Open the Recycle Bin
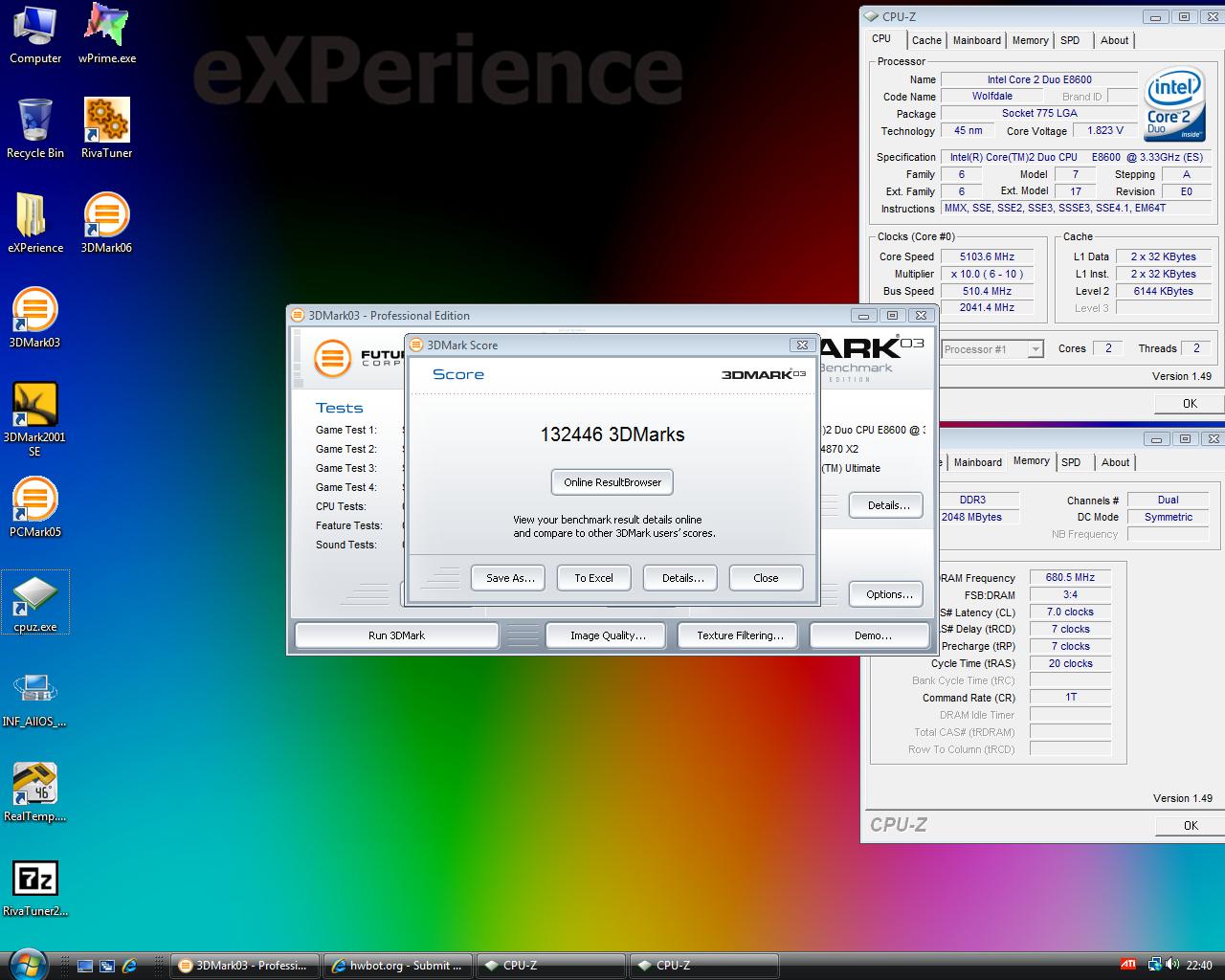 (x=35, y=128)
